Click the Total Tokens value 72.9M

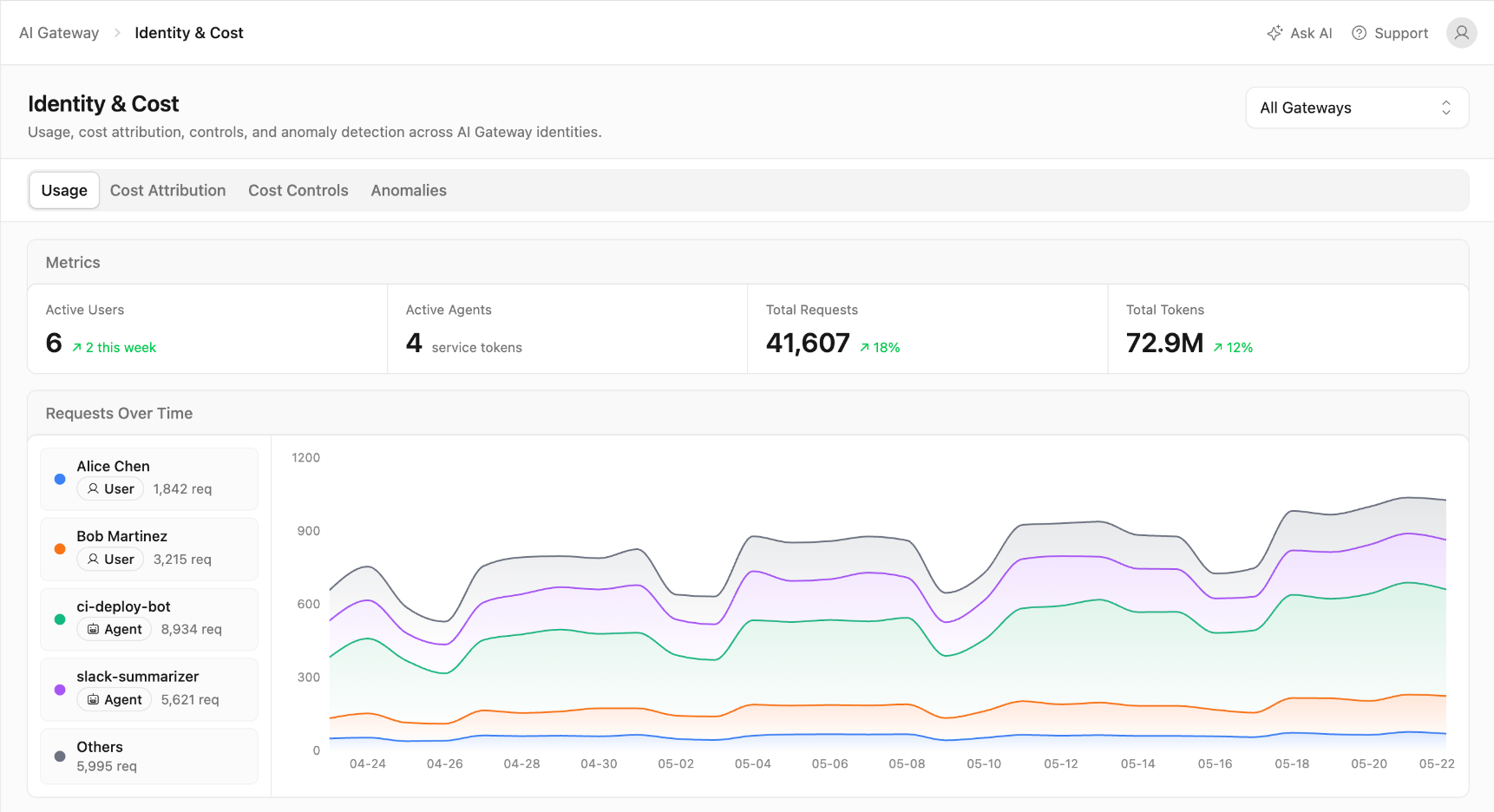[x=1164, y=344]
